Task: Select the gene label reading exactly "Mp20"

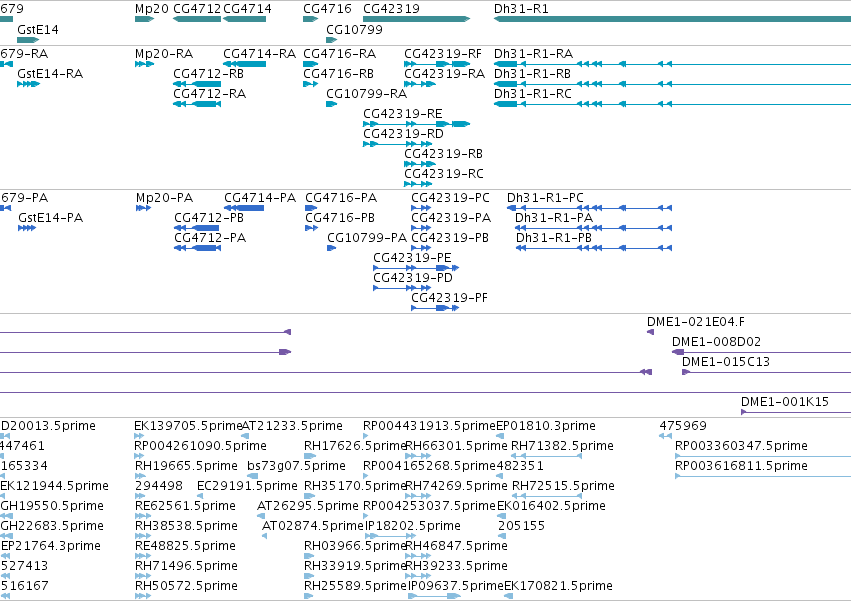Action: 151,9
